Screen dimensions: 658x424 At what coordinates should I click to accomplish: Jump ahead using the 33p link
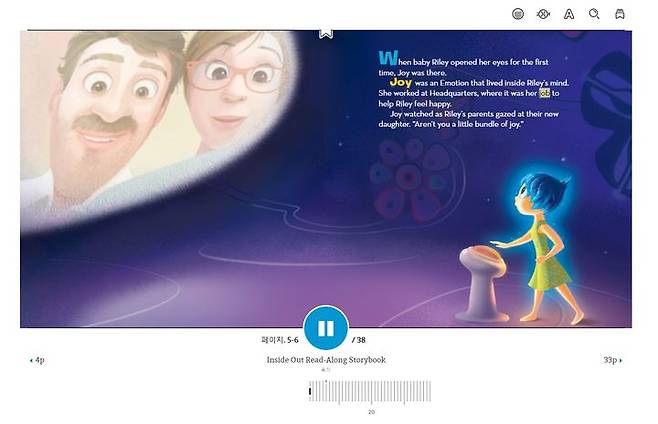pos(613,360)
